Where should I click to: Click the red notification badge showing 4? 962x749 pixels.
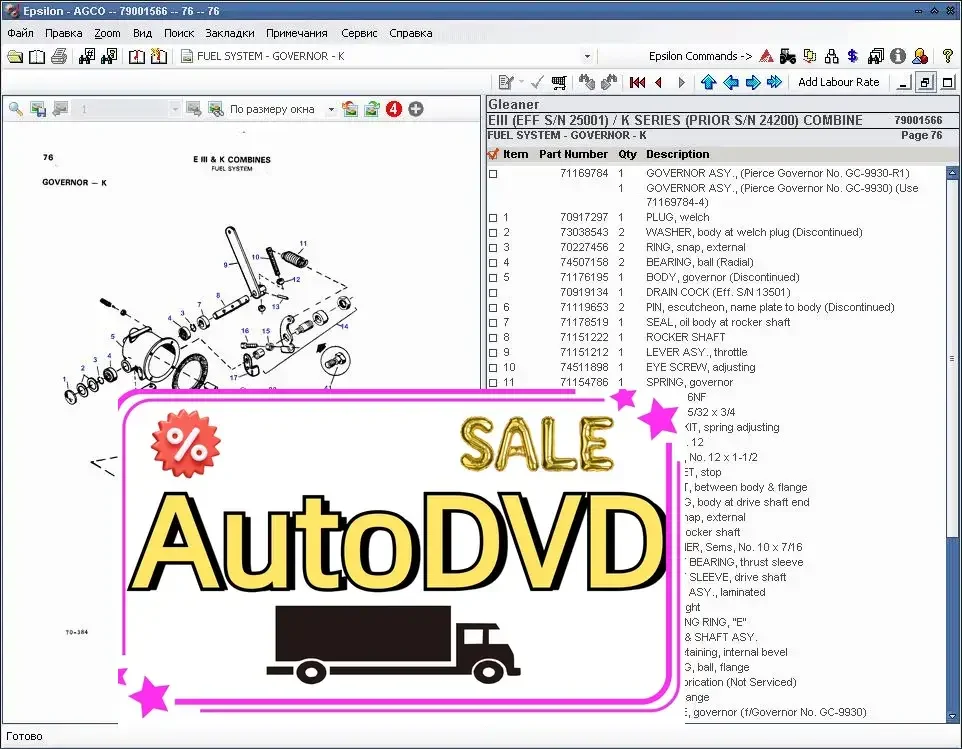click(x=393, y=108)
